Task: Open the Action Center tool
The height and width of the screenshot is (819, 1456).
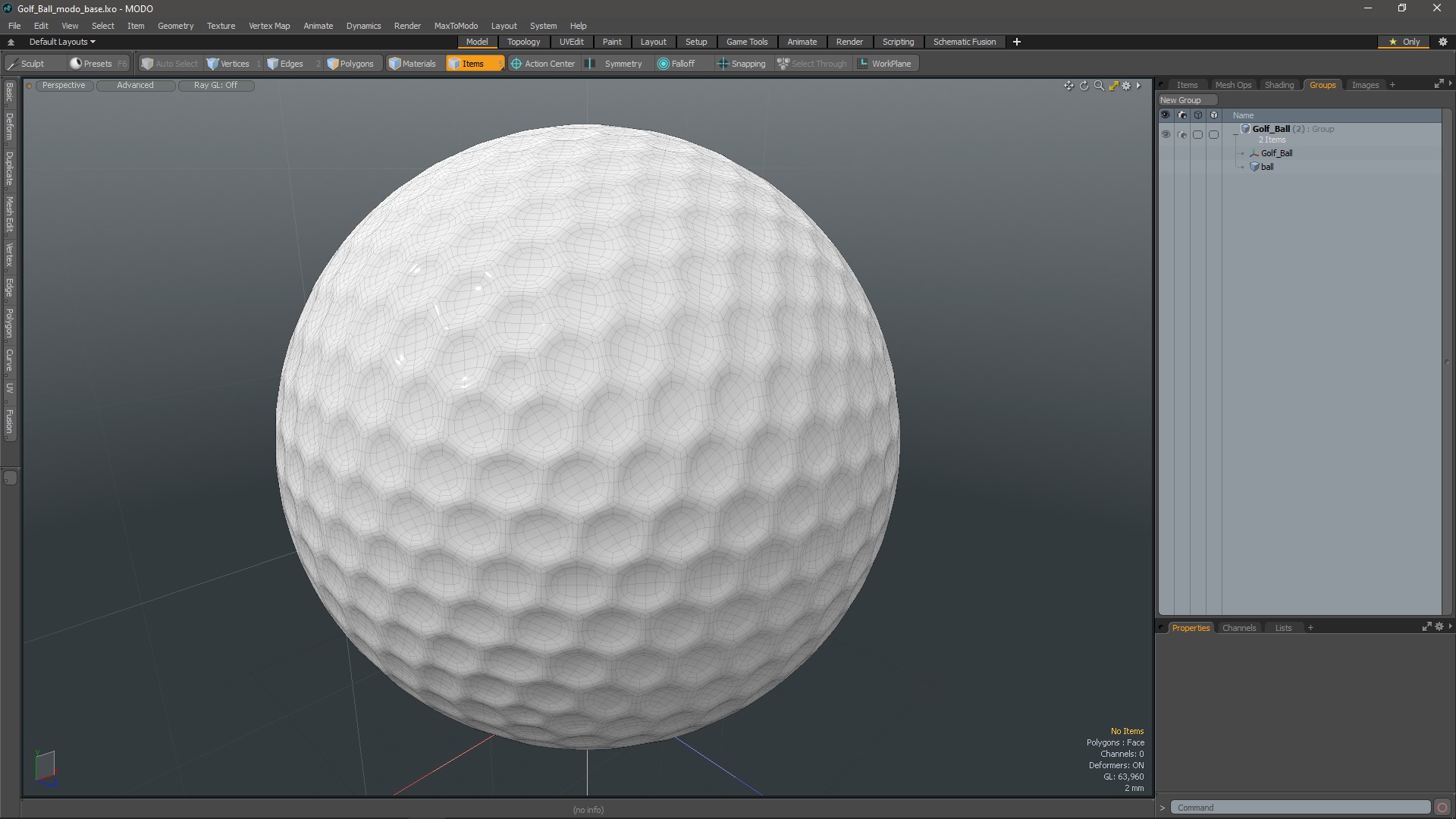Action: pos(543,64)
